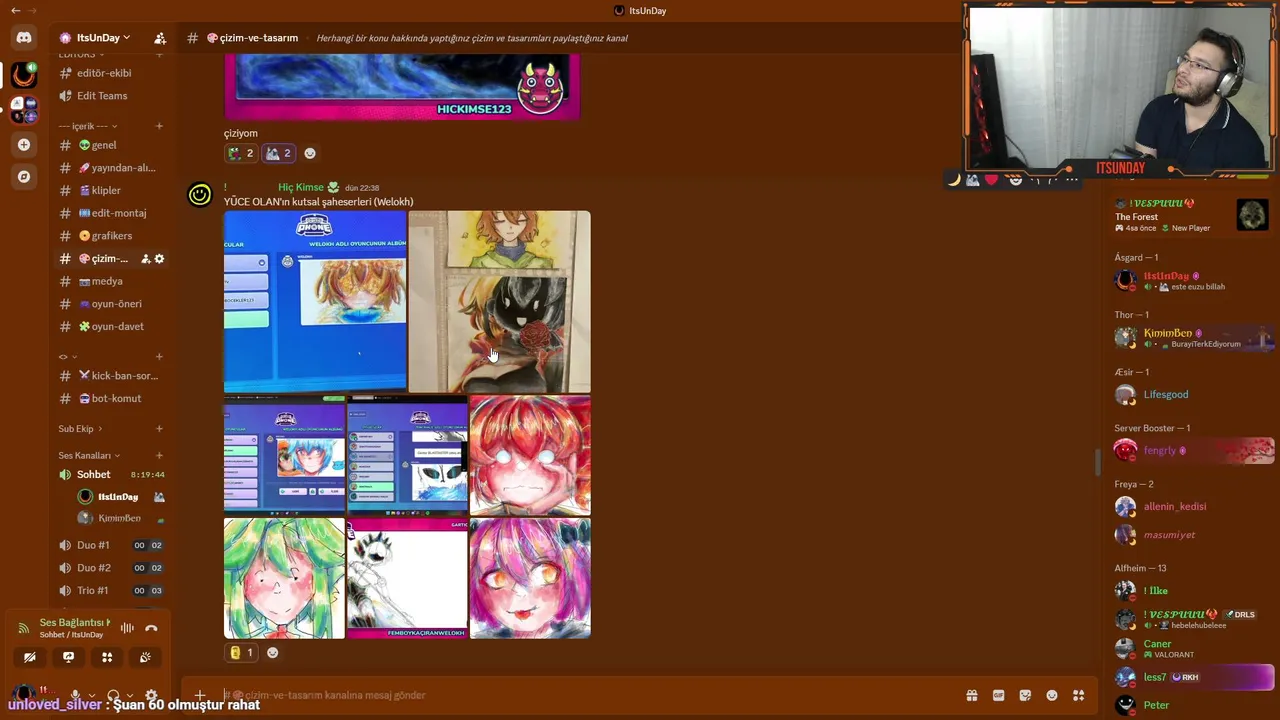The width and height of the screenshot is (1280, 720).
Task: Expand the Sub Ekip category
Action: click(x=80, y=429)
